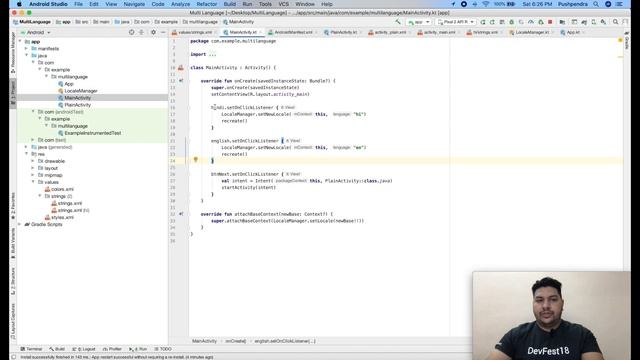Switch to PlainActivity.kt editor tab
Viewport: 640px width, 360px height.
[x=343, y=32]
